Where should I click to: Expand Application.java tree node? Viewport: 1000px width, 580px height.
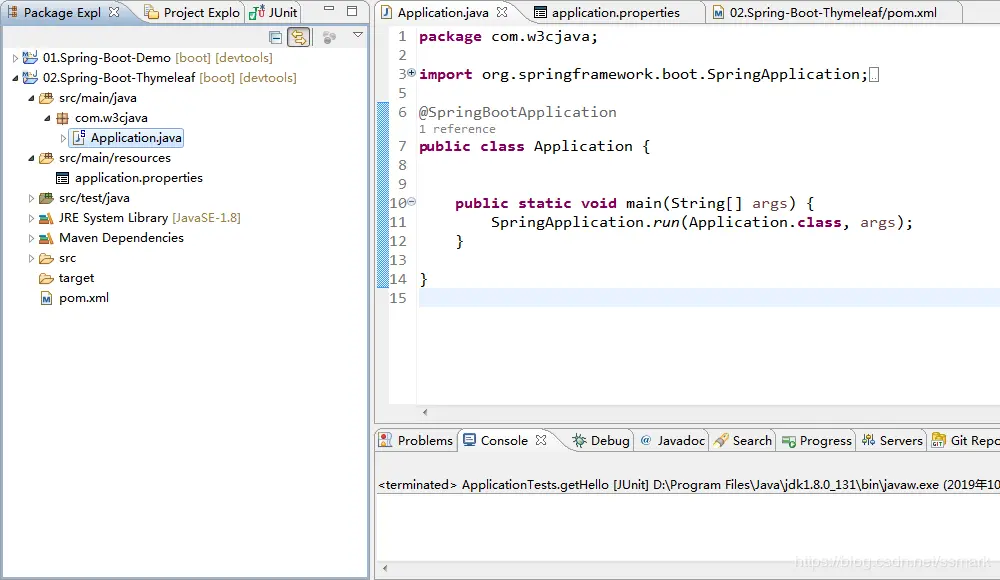(x=63, y=138)
